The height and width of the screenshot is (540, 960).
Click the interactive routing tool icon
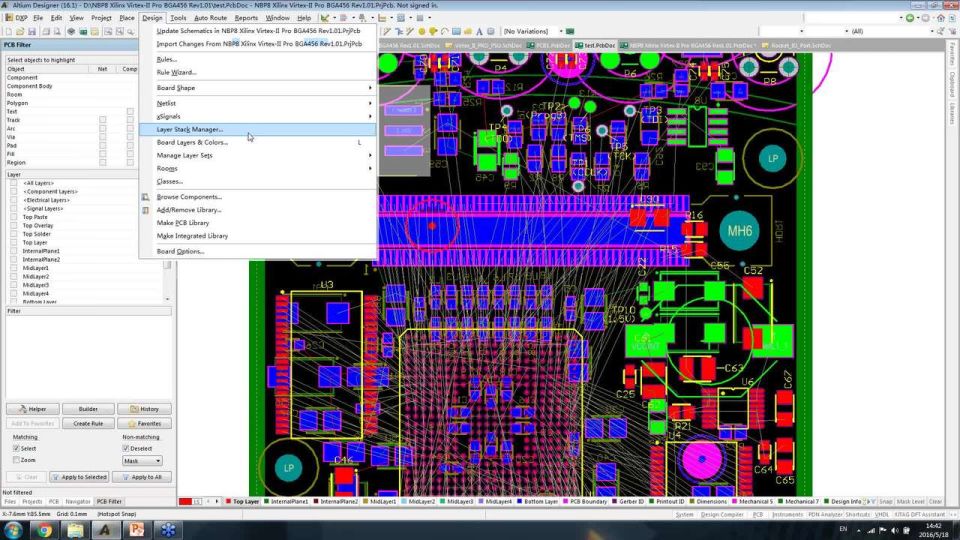click(x=388, y=31)
